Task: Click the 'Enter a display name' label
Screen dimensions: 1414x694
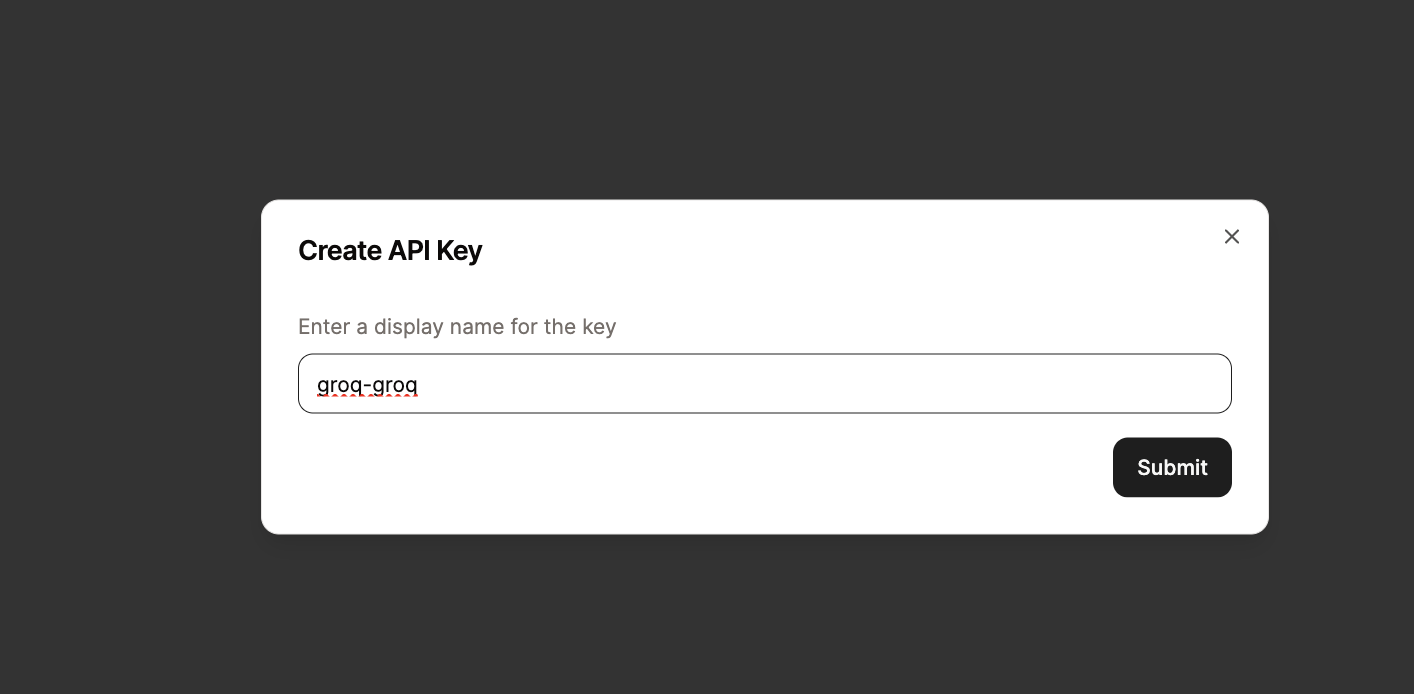Action: tap(457, 327)
